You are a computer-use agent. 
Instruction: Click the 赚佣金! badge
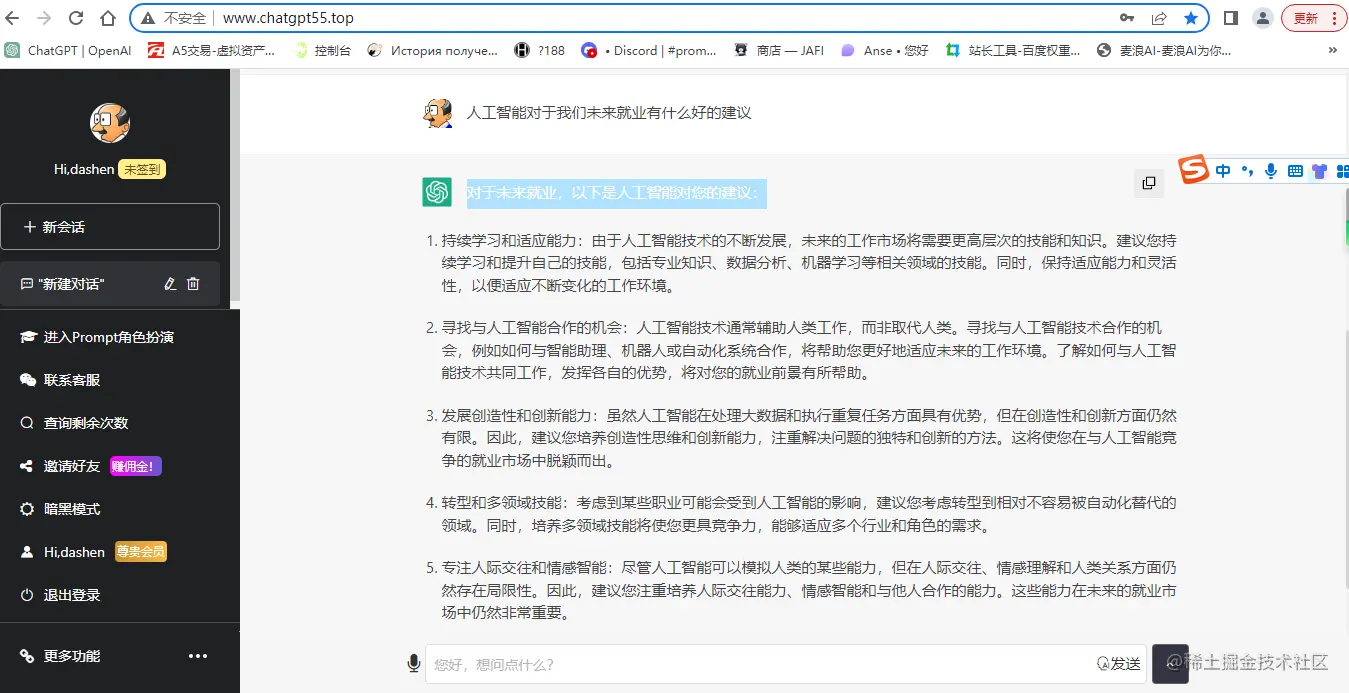pos(136,466)
